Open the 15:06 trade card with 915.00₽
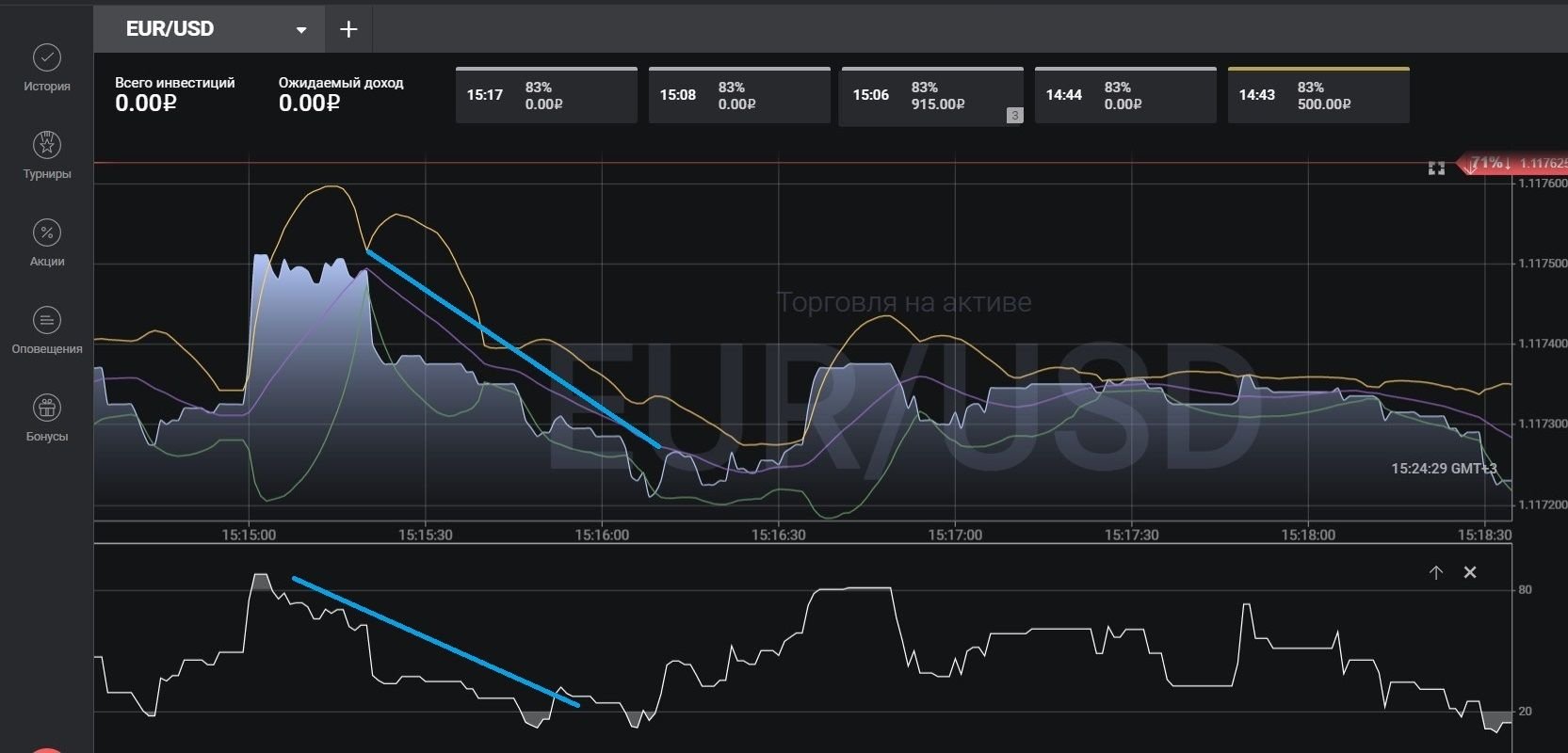 [931, 95]
